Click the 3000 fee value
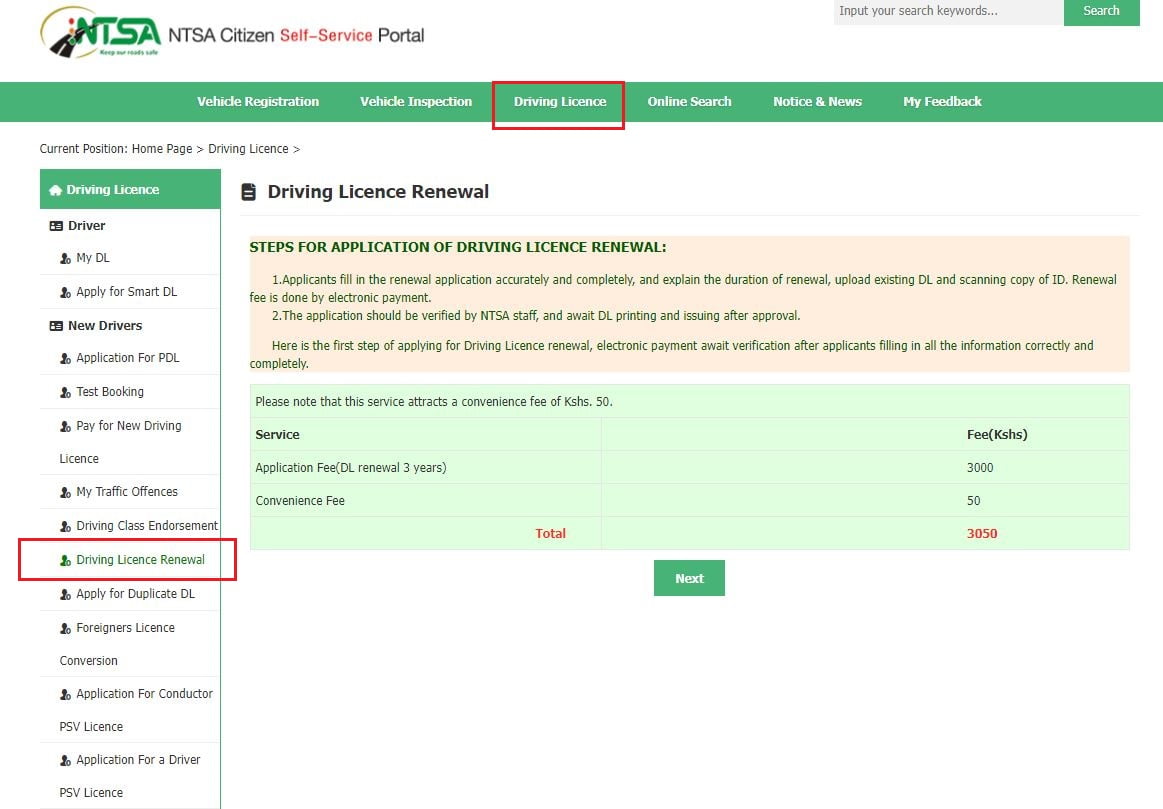 tap(980, 468)
